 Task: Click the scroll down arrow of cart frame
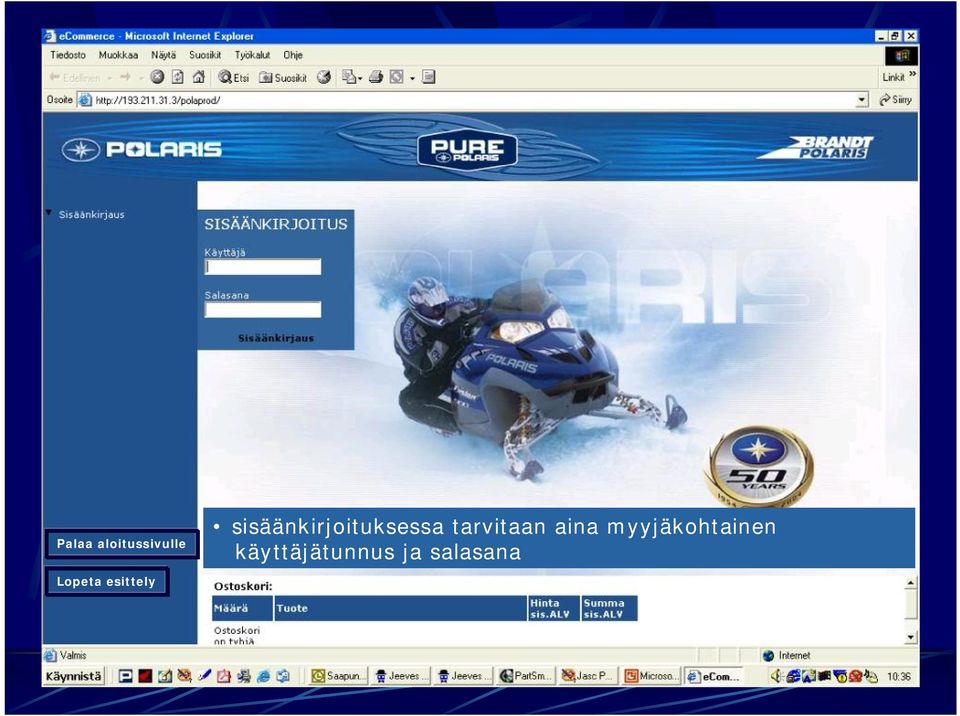pos(910,638)
